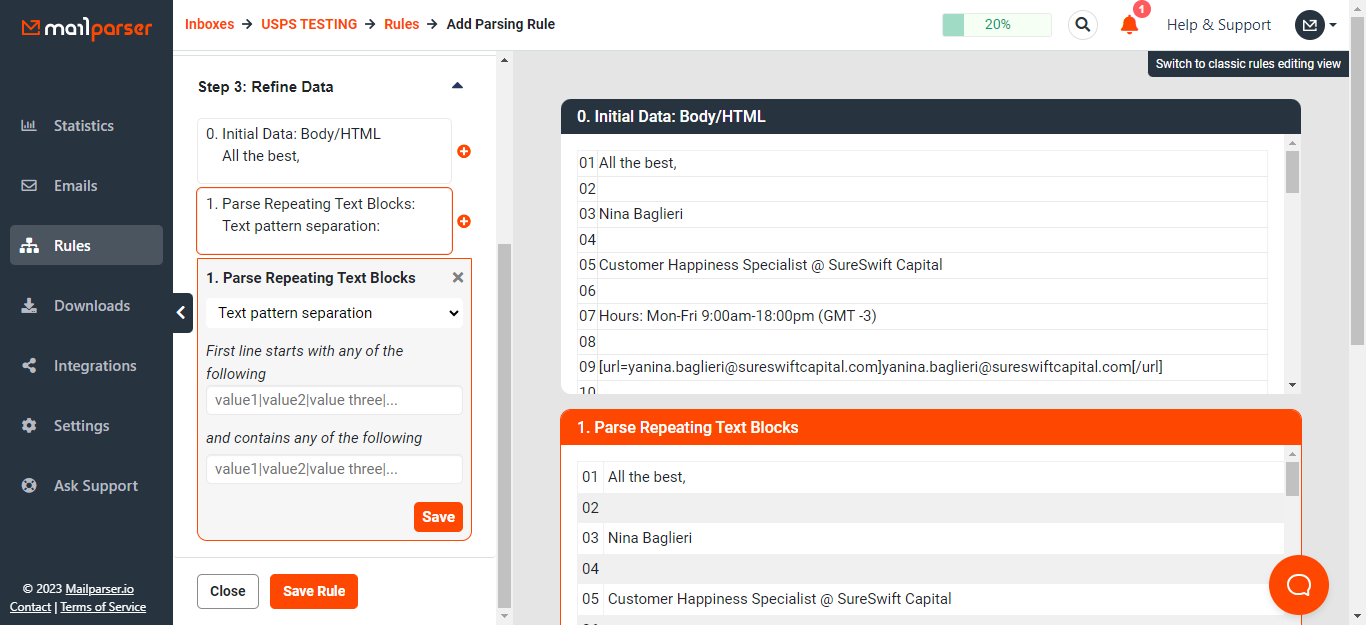Navigate to the USPS TESTING breadcrumb
1366x625 pixels.
309,24
